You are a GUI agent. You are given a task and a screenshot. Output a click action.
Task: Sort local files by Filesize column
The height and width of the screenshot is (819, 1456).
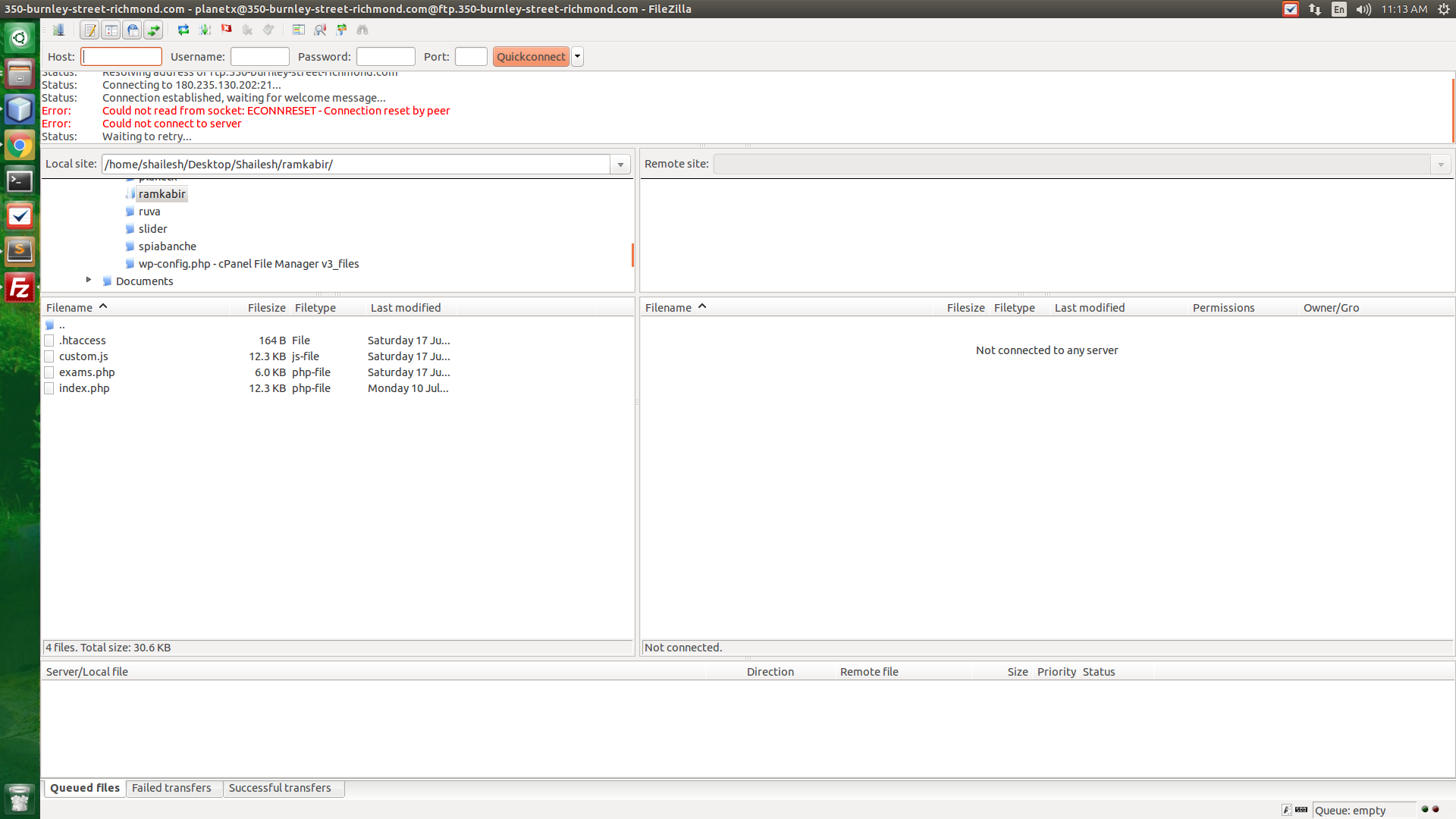(x=260, y=307)
